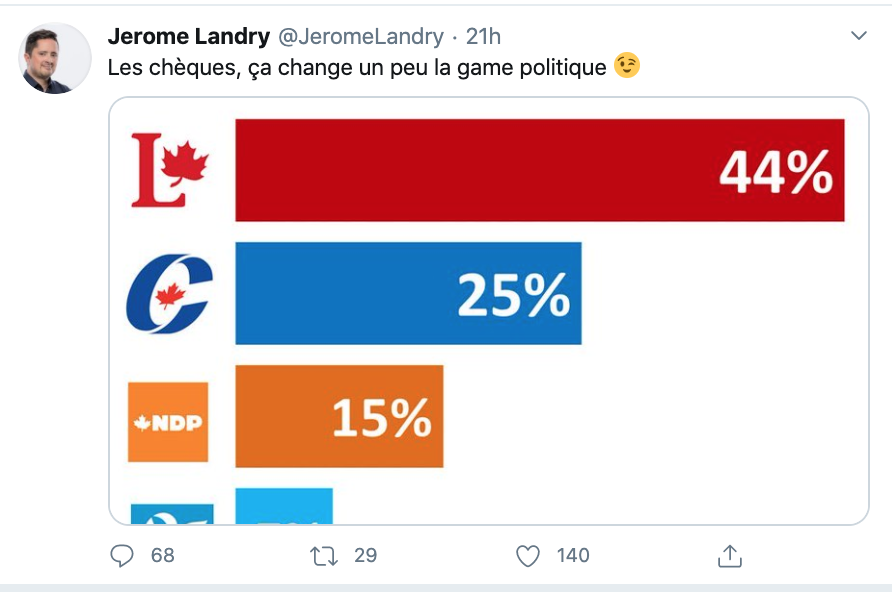Click the orange NDP logo
The image size is (892, 592).
click(168, 422)
